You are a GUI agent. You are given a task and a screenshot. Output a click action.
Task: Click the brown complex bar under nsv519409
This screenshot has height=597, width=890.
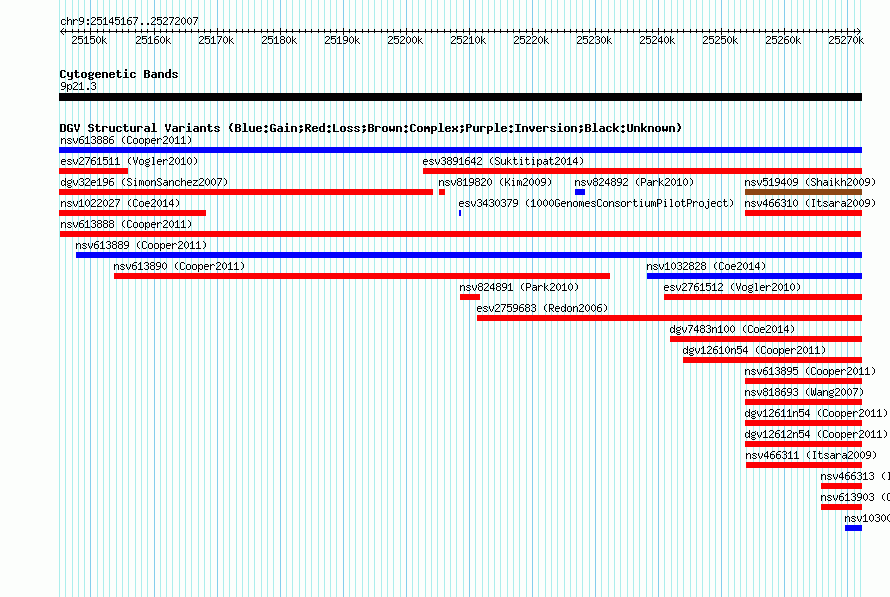pyautogui.click(x=803, y=192)
